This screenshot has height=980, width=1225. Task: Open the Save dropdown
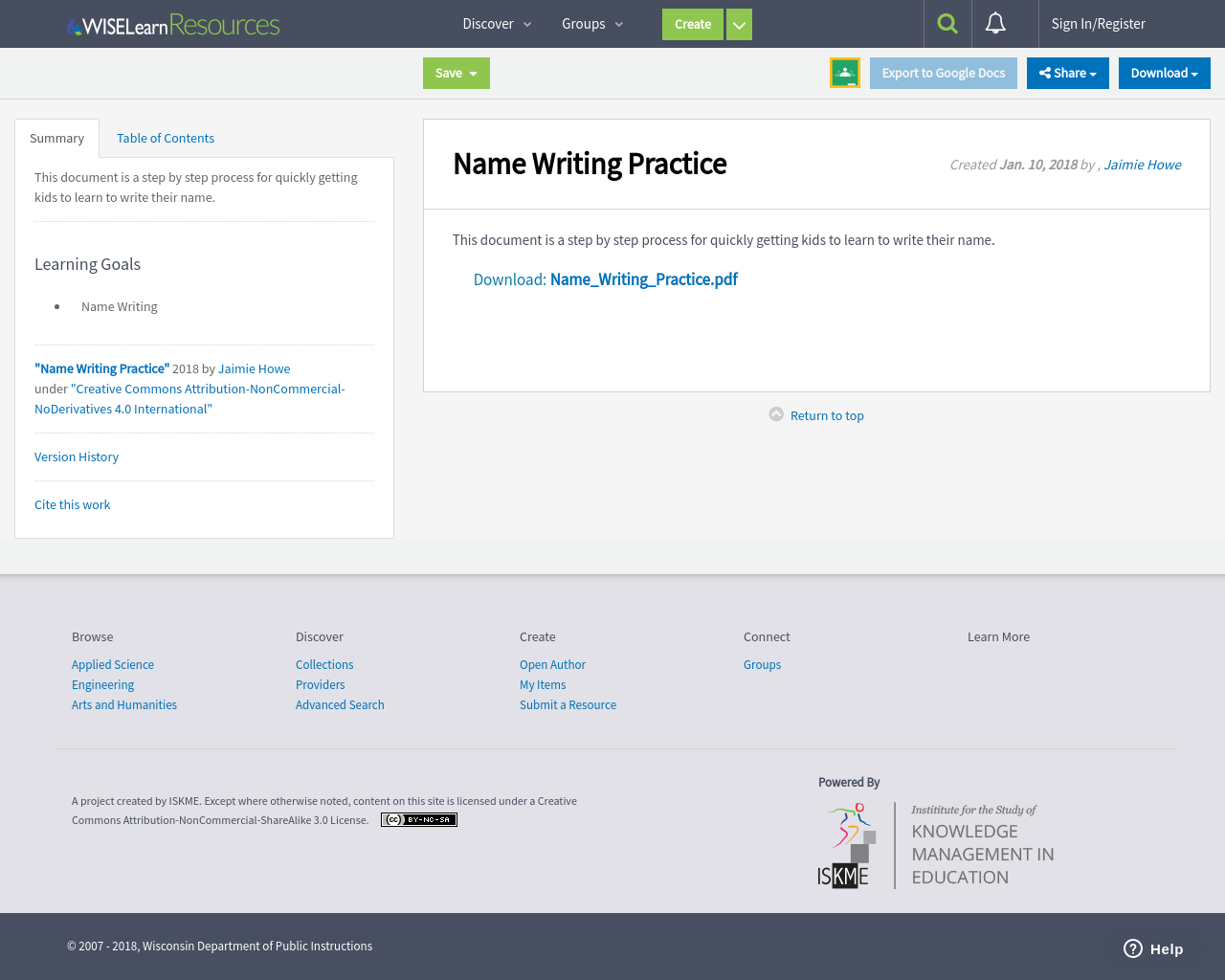click(x=457, y=73)
